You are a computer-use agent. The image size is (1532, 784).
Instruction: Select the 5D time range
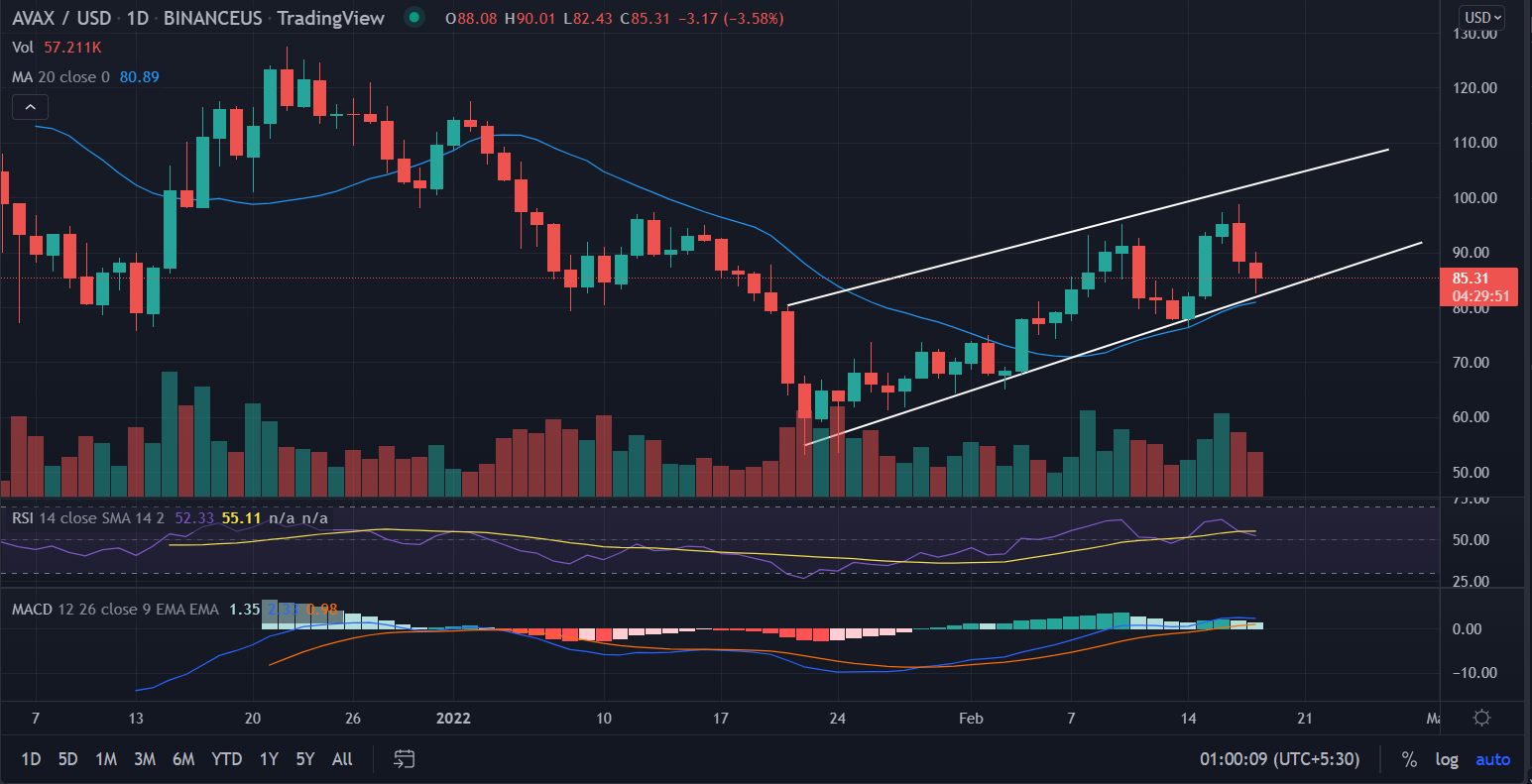pos(67,759)
